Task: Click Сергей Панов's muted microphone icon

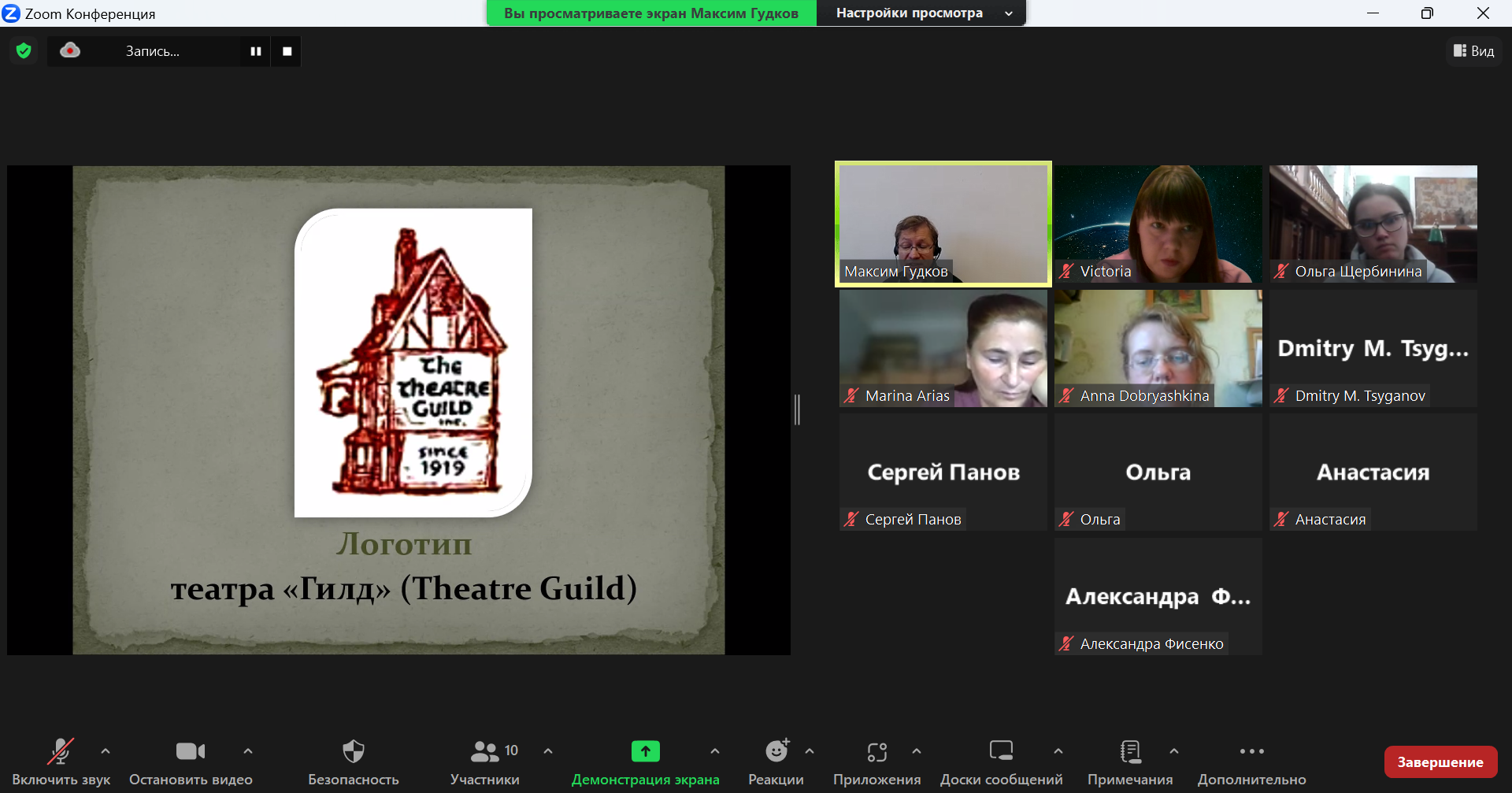Action: pos(851,519)
